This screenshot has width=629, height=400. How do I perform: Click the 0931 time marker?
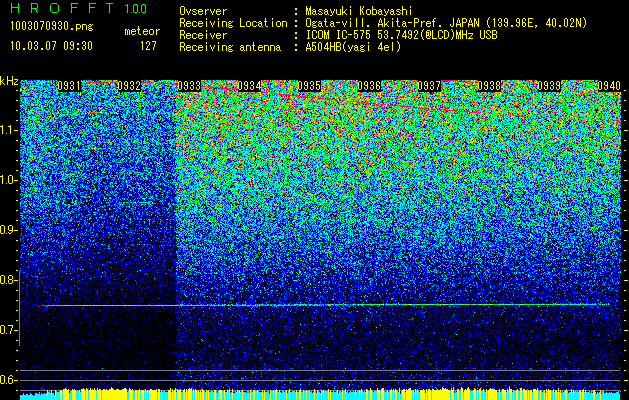pyautogui.click(x=69, y=86)
